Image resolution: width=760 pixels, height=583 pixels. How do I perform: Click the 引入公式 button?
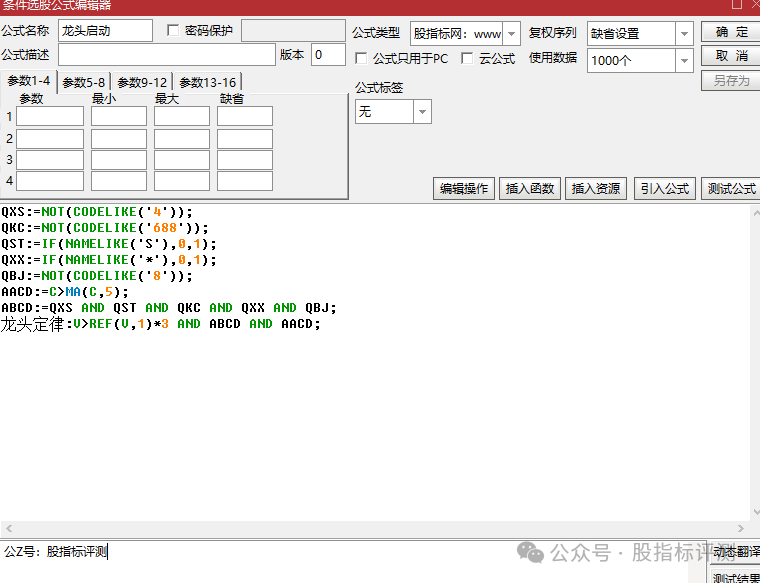pos(665,189)
